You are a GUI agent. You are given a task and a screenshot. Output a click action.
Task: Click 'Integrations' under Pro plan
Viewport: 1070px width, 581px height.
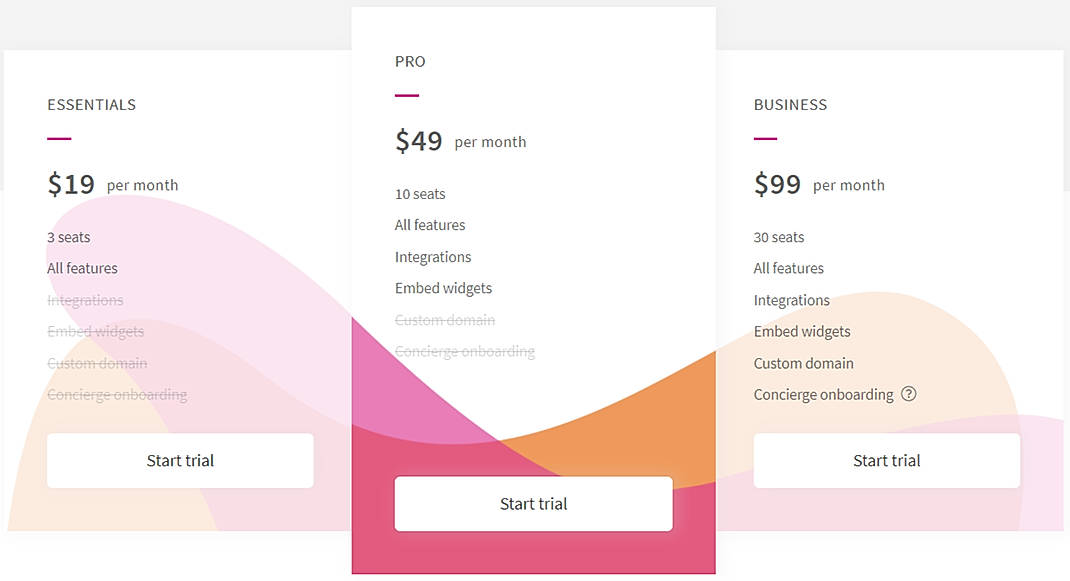click(433, 256)
